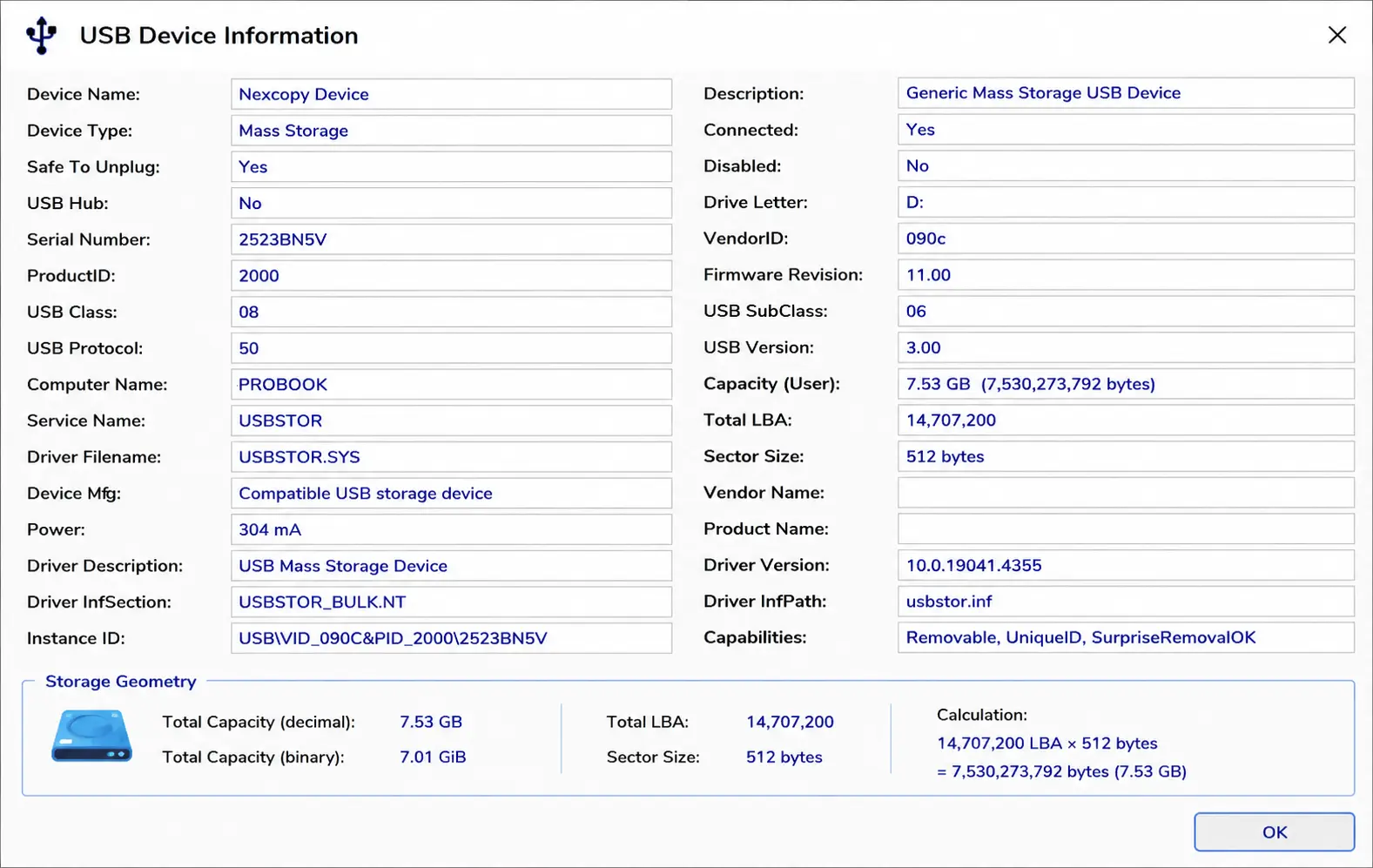The image size is (1373, 868).
Task: Click the Disabled field showing No
Action: tap(1126, 165)
